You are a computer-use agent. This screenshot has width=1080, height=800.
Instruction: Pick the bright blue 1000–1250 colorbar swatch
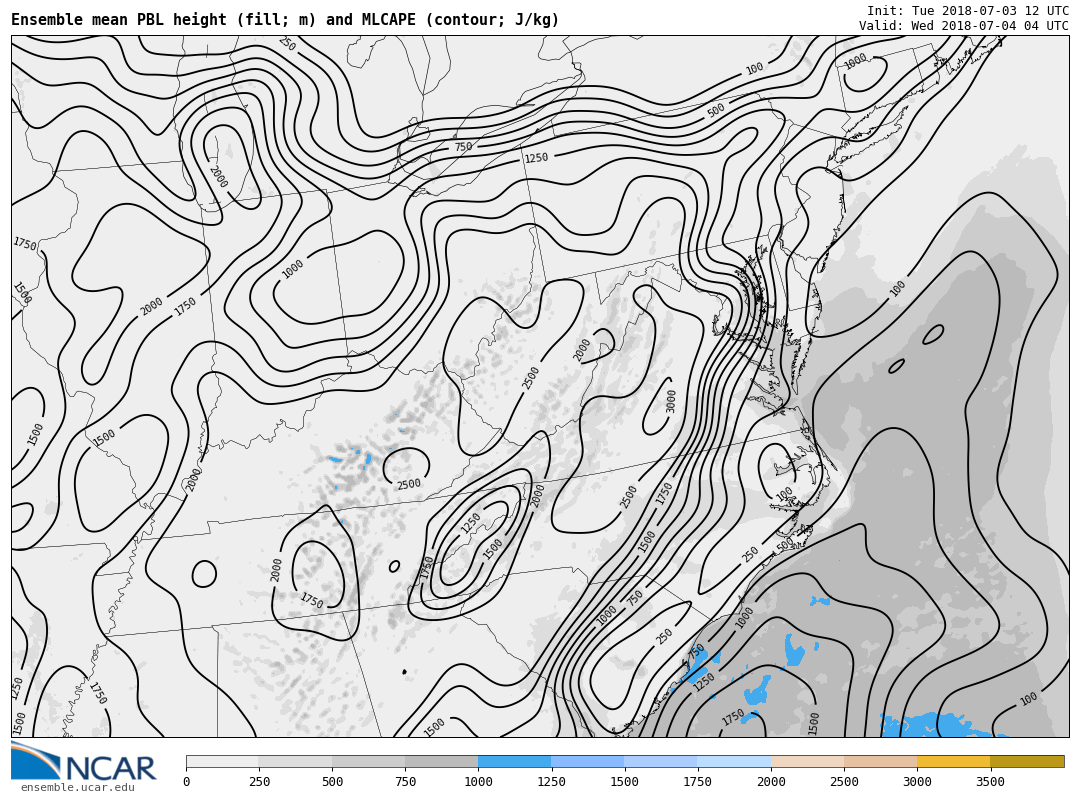(514, 762)
